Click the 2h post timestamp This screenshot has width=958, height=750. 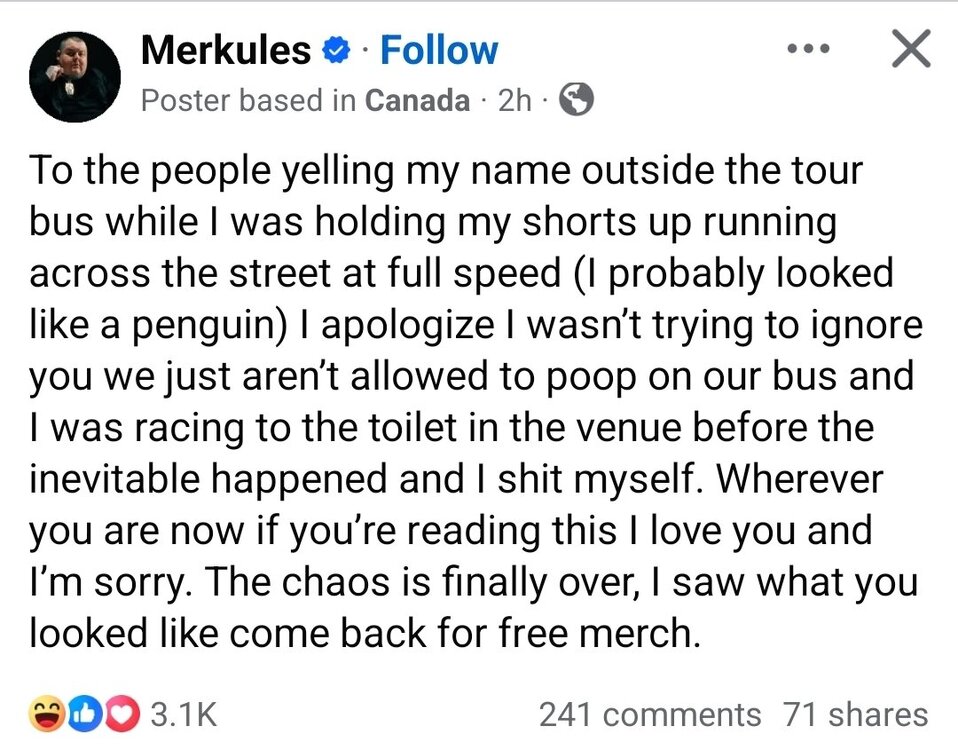coord(514,100)
